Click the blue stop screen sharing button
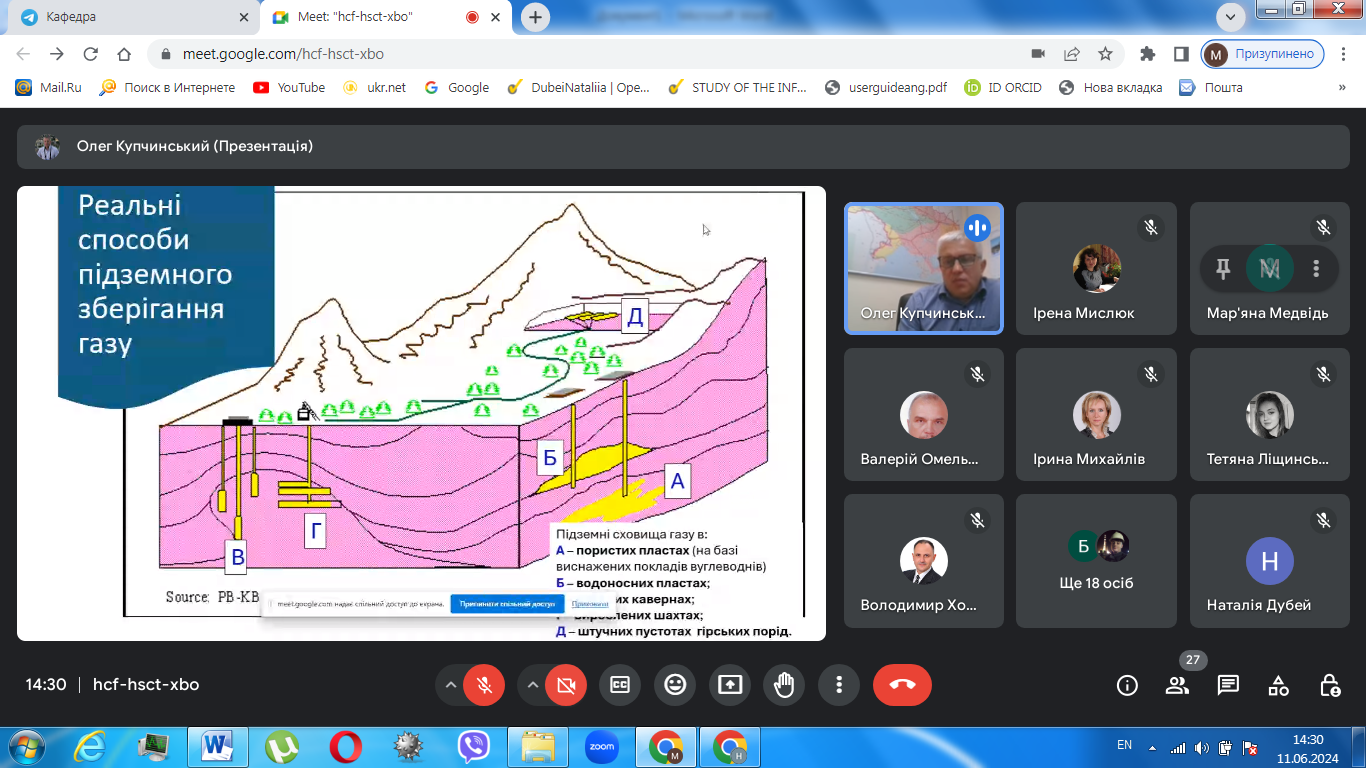 coord(507,604)
